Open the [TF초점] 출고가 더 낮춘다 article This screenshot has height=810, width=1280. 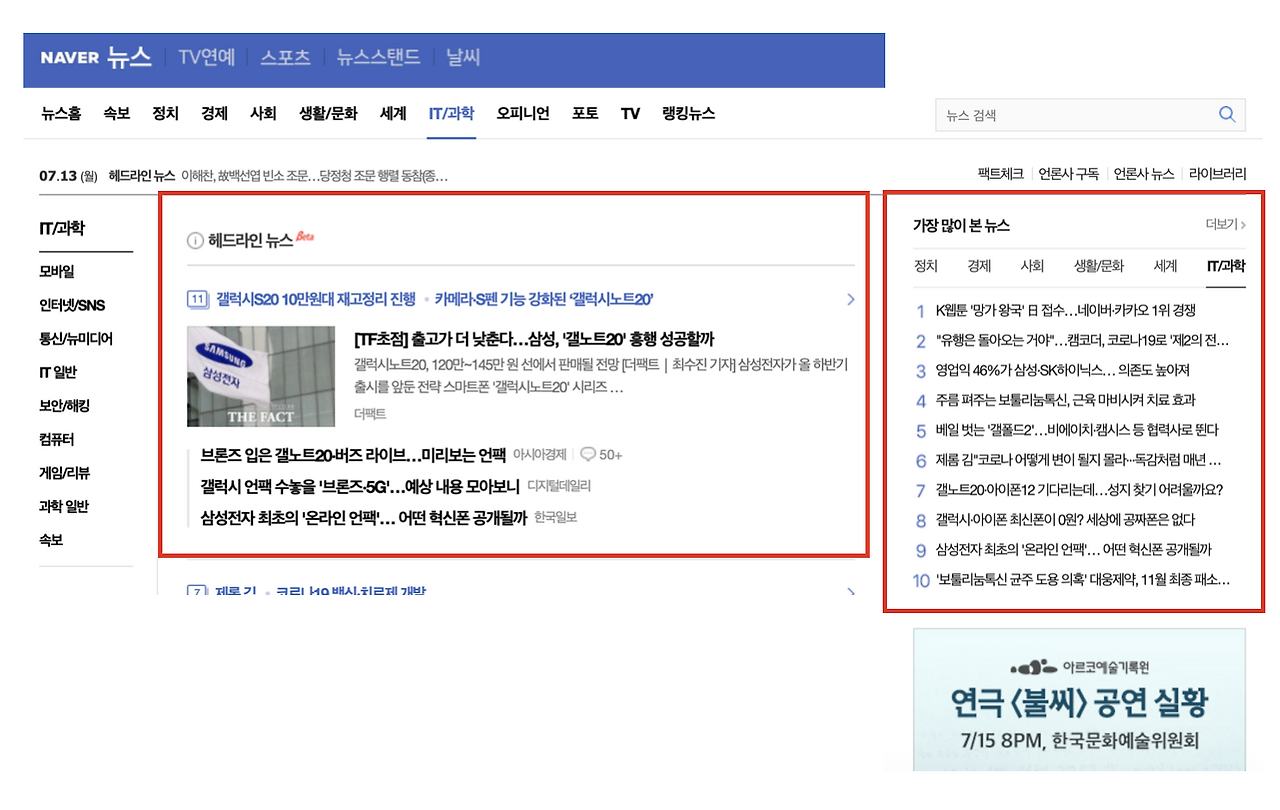click(x=534, y=339)
